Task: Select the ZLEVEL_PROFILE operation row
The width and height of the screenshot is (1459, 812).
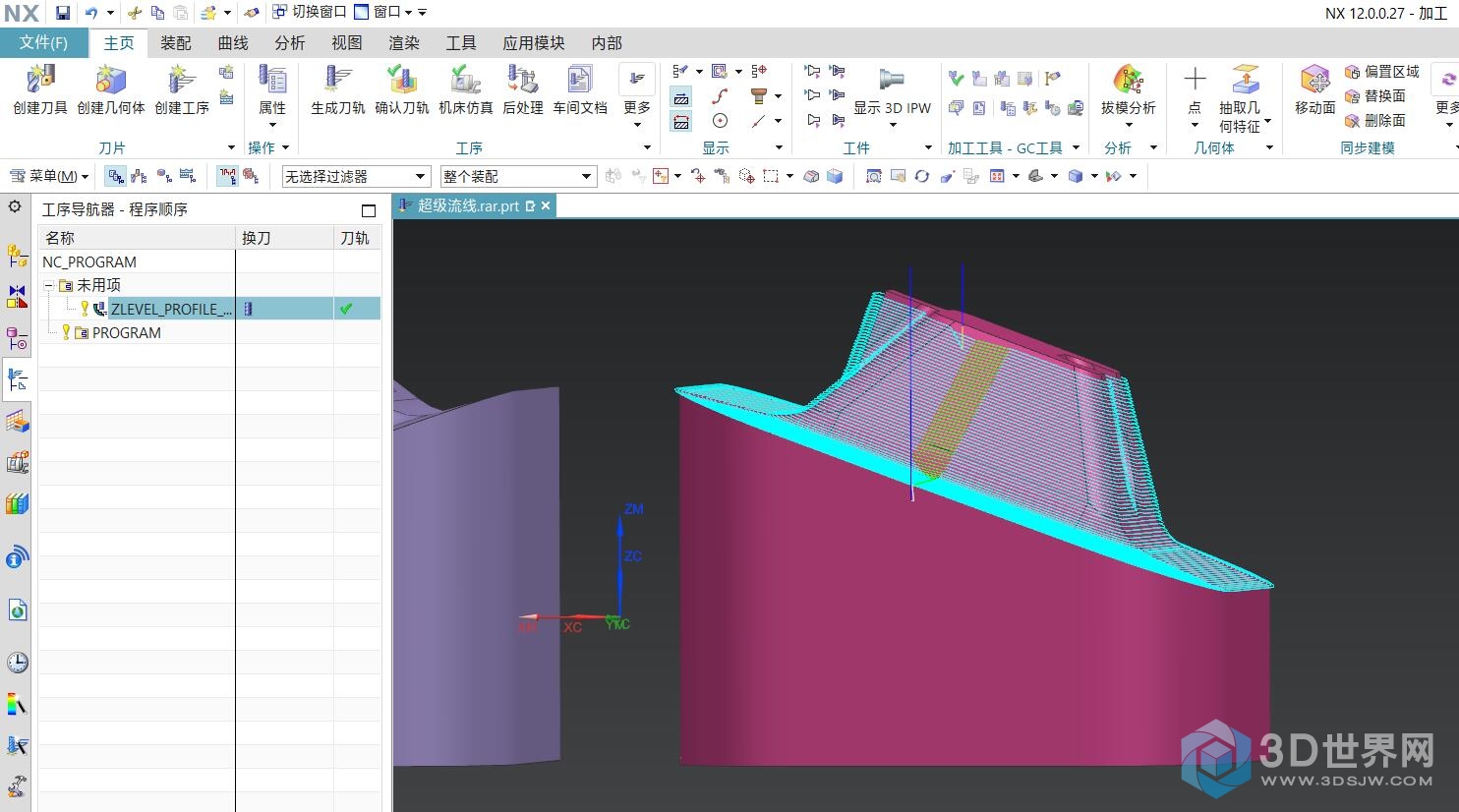Action: coord(209,309)
